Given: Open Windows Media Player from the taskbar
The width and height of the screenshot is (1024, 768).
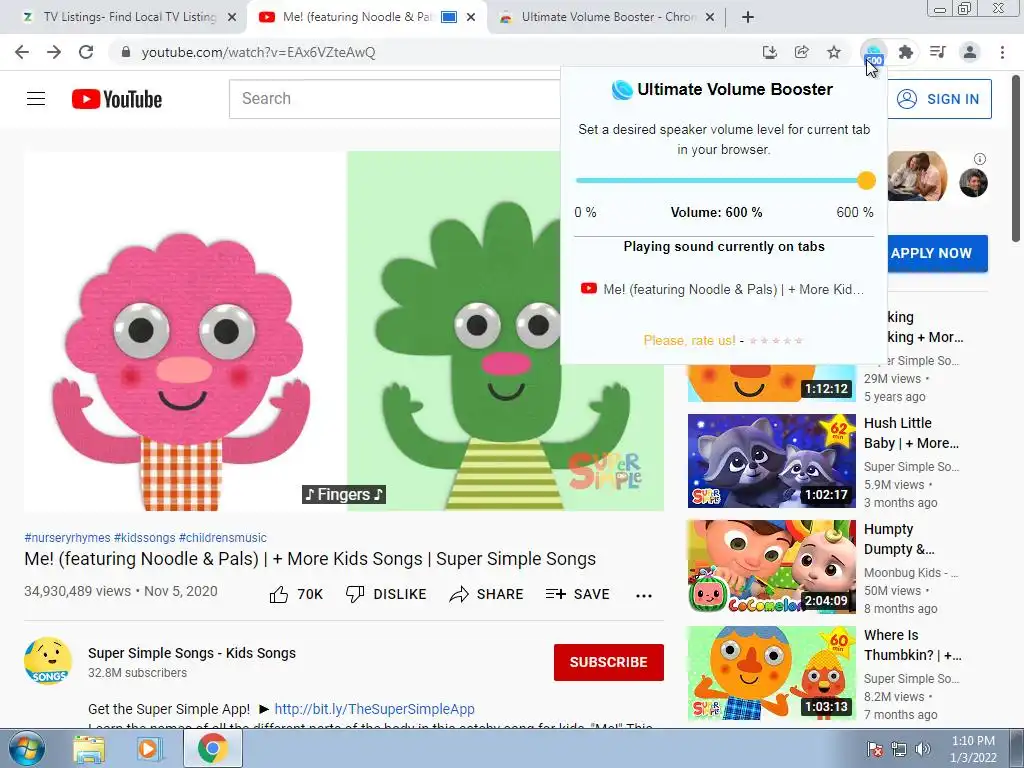Looking at the screenshot, I should [149, 749].
